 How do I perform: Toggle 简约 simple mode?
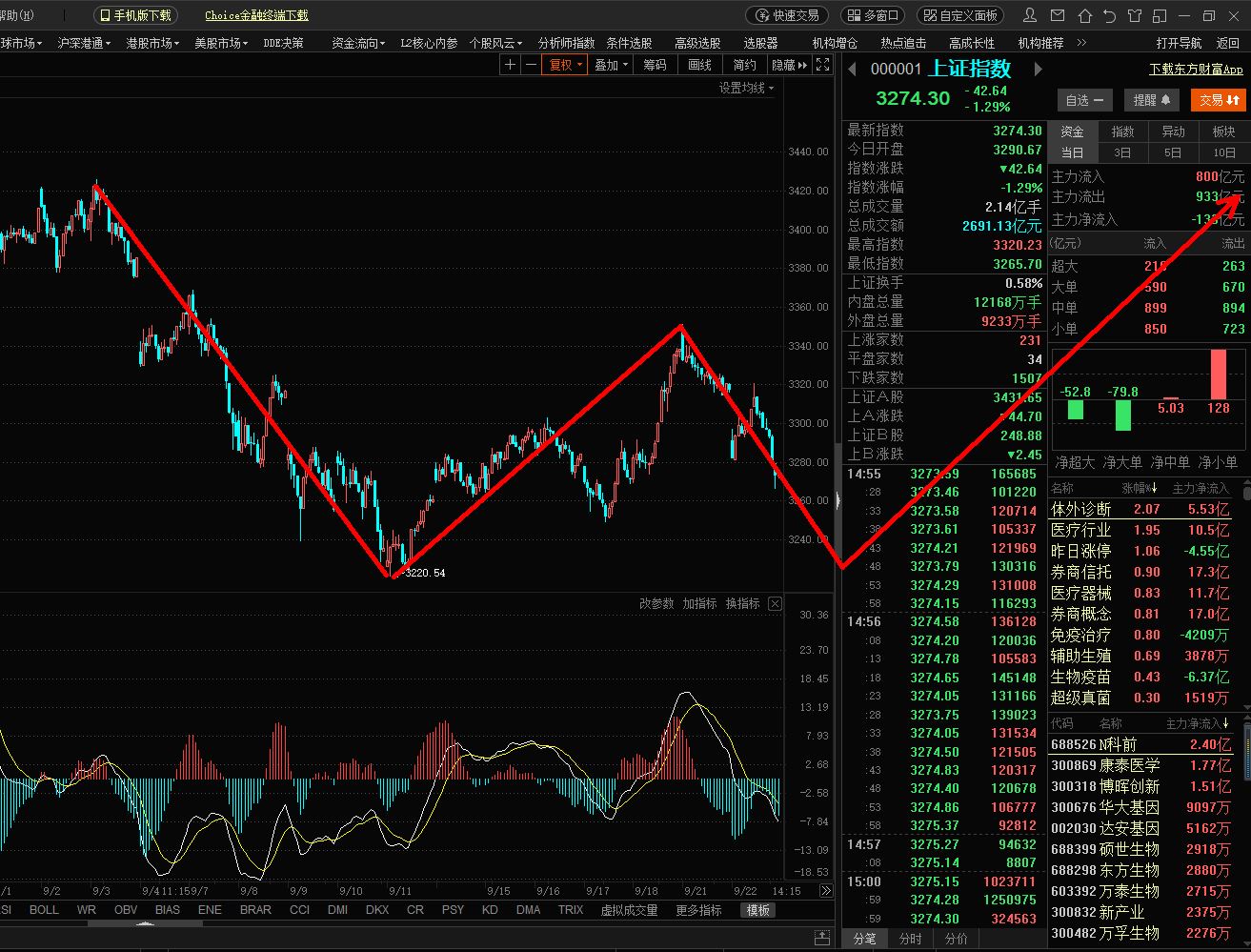tap(744, 65)
